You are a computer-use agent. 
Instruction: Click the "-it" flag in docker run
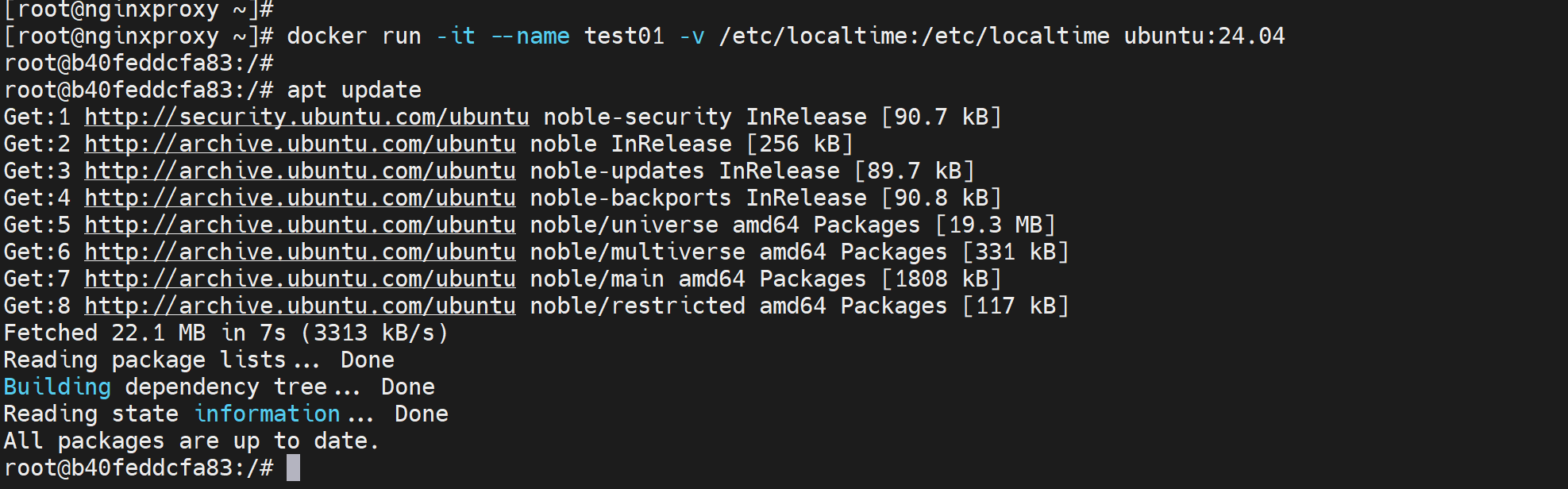pos(456,37)
